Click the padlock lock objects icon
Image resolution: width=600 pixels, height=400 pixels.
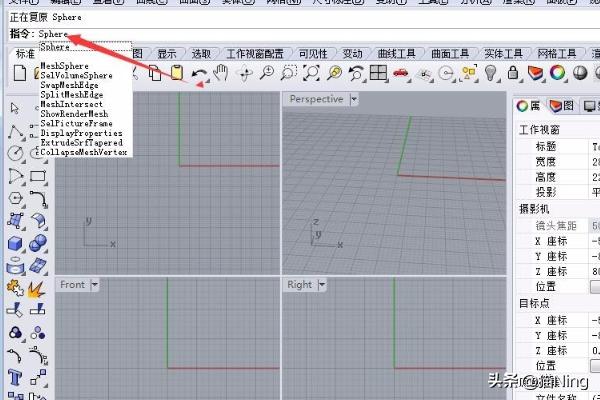(513, 73)
